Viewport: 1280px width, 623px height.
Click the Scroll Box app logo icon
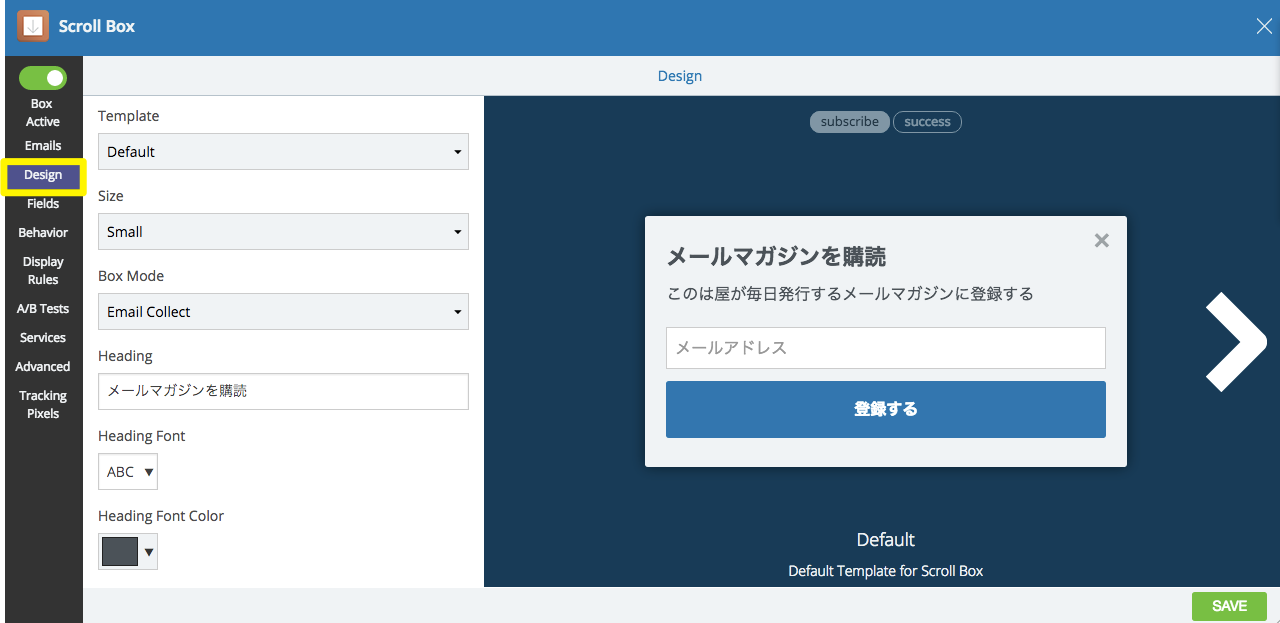(x=33, y=26)
